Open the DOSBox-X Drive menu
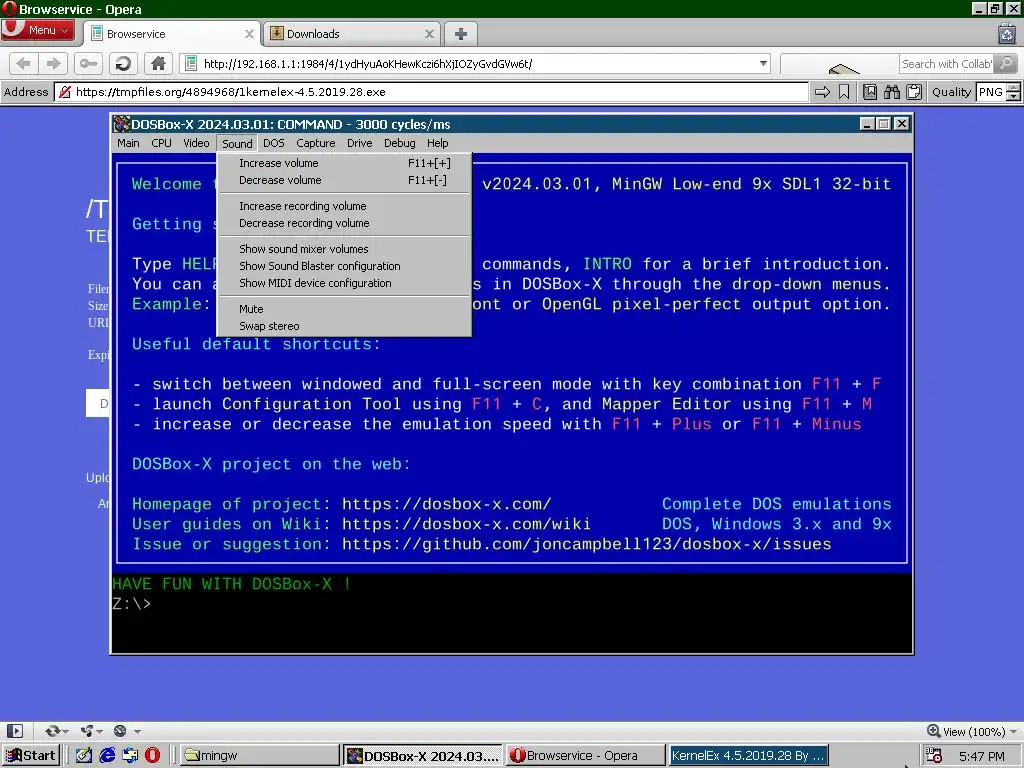The height and width of the screenshot is (768, 1024). click(359, 143)
